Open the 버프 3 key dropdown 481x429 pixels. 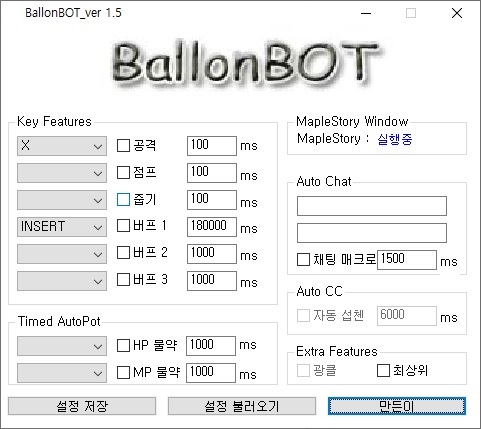pos(62,281)
